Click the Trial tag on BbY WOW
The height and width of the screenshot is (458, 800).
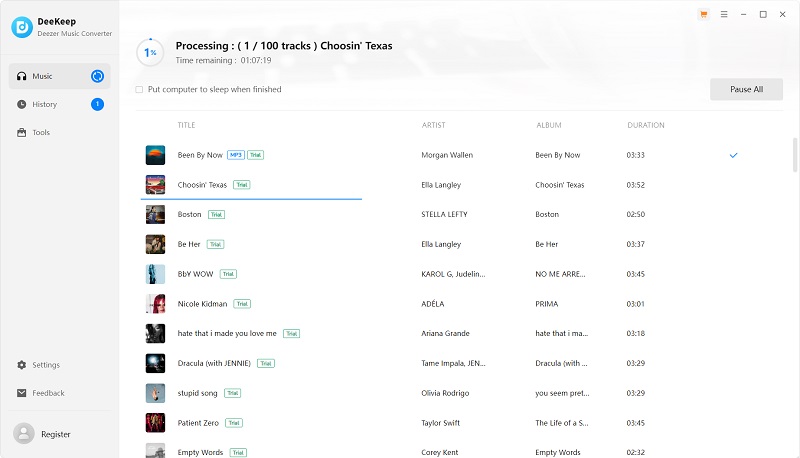pyautogui.click(x=228, y=274)
